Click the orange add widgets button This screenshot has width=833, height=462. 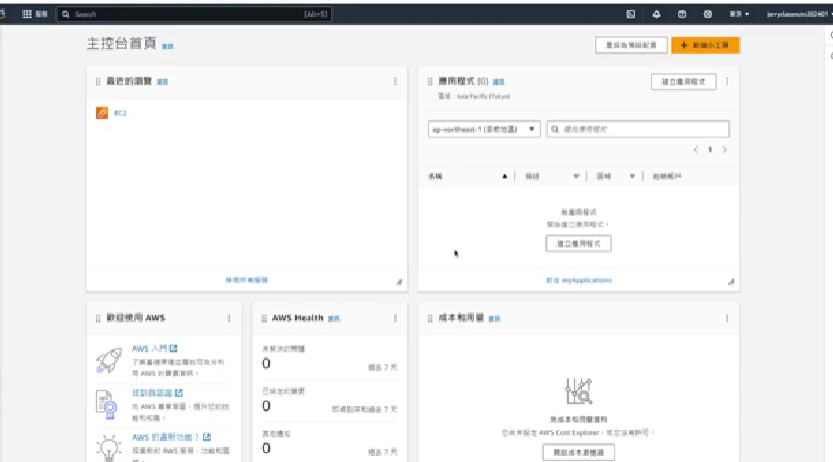click(706, 45)
